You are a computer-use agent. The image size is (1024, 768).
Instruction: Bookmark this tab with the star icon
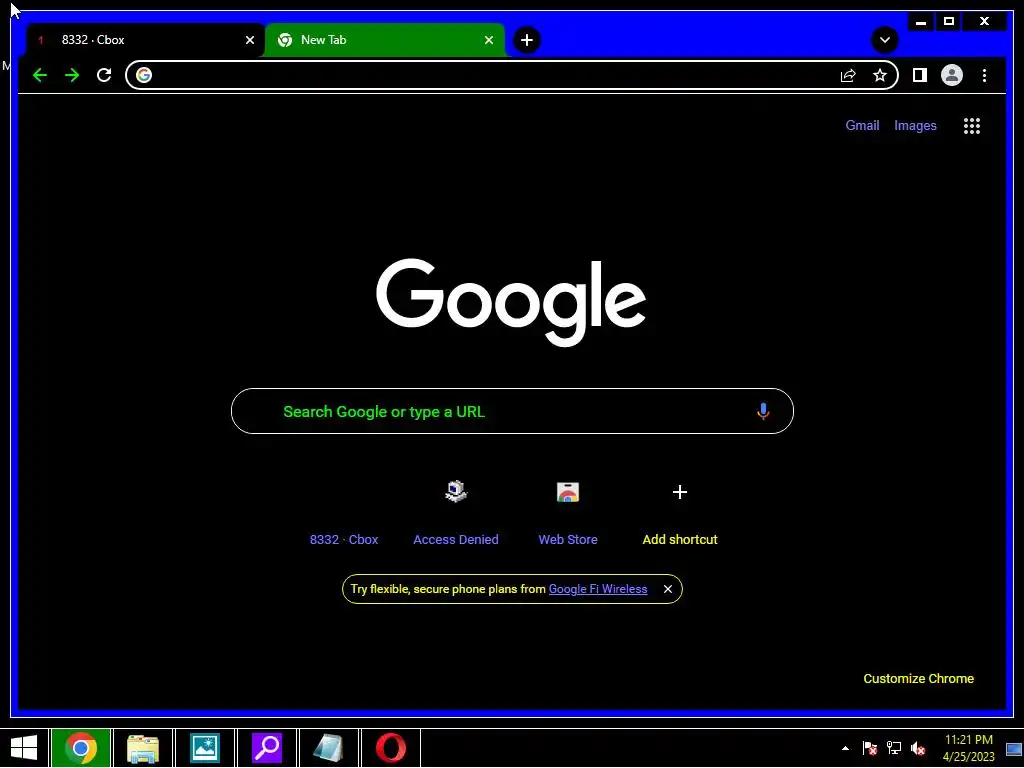coord(880,75)
